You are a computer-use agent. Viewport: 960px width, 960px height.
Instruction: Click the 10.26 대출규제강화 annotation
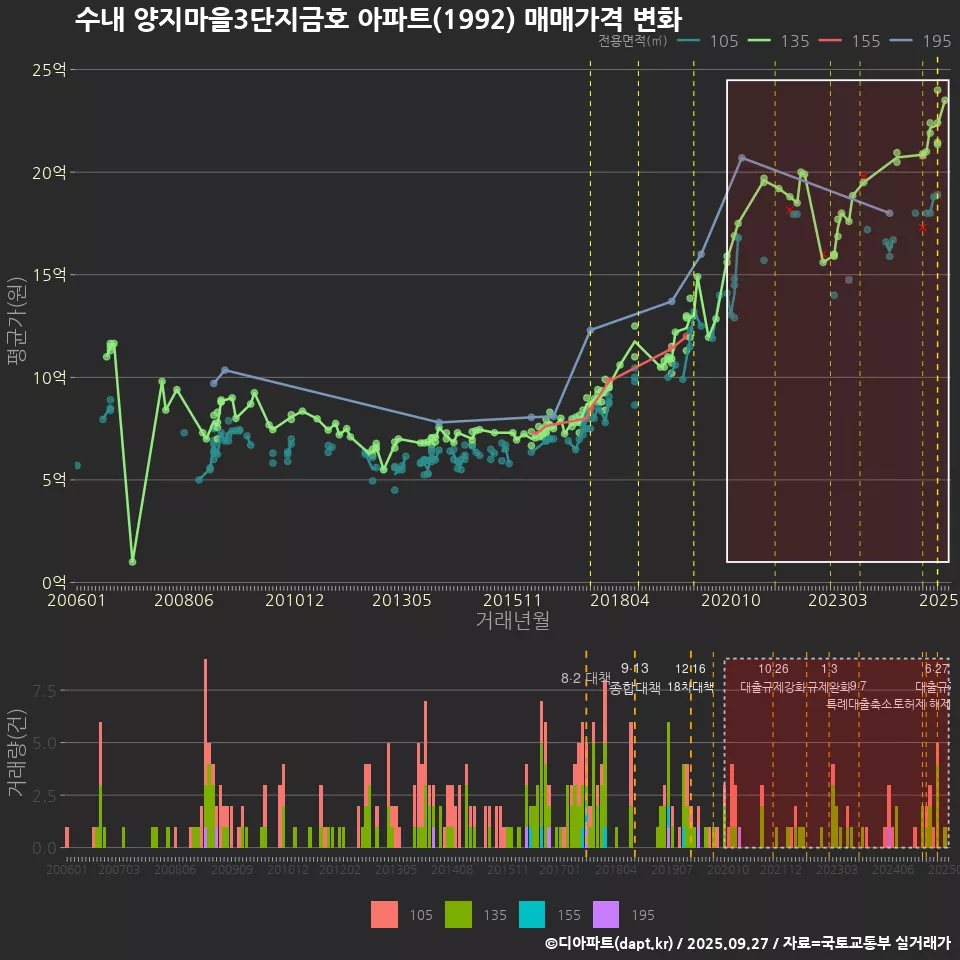(773, 678)
